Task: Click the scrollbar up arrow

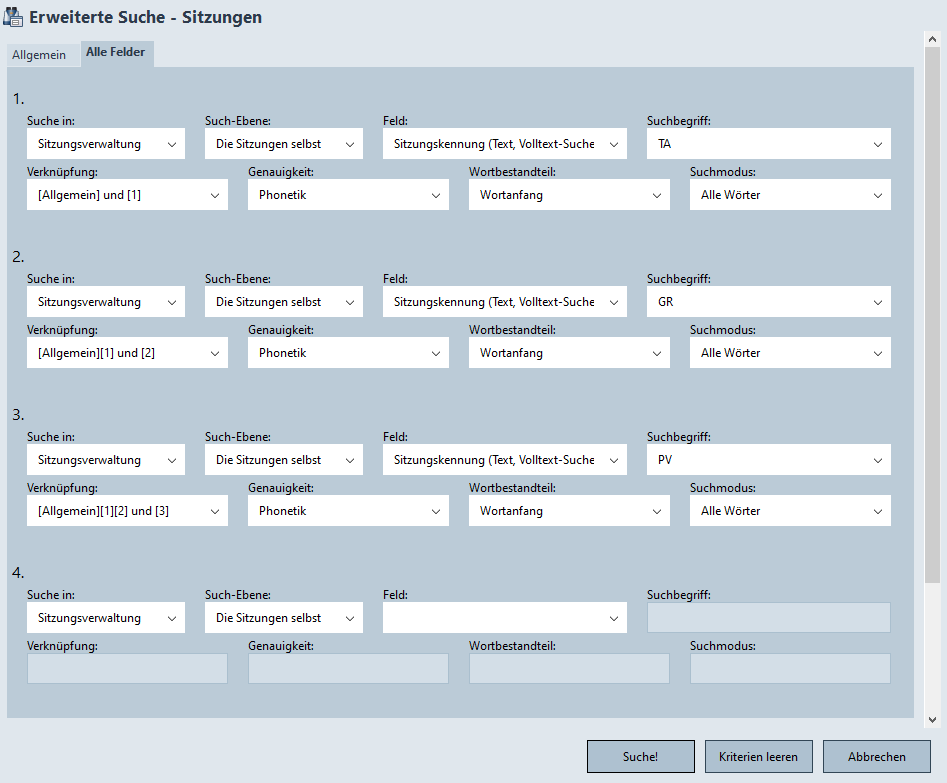Action: coord(932,39)
